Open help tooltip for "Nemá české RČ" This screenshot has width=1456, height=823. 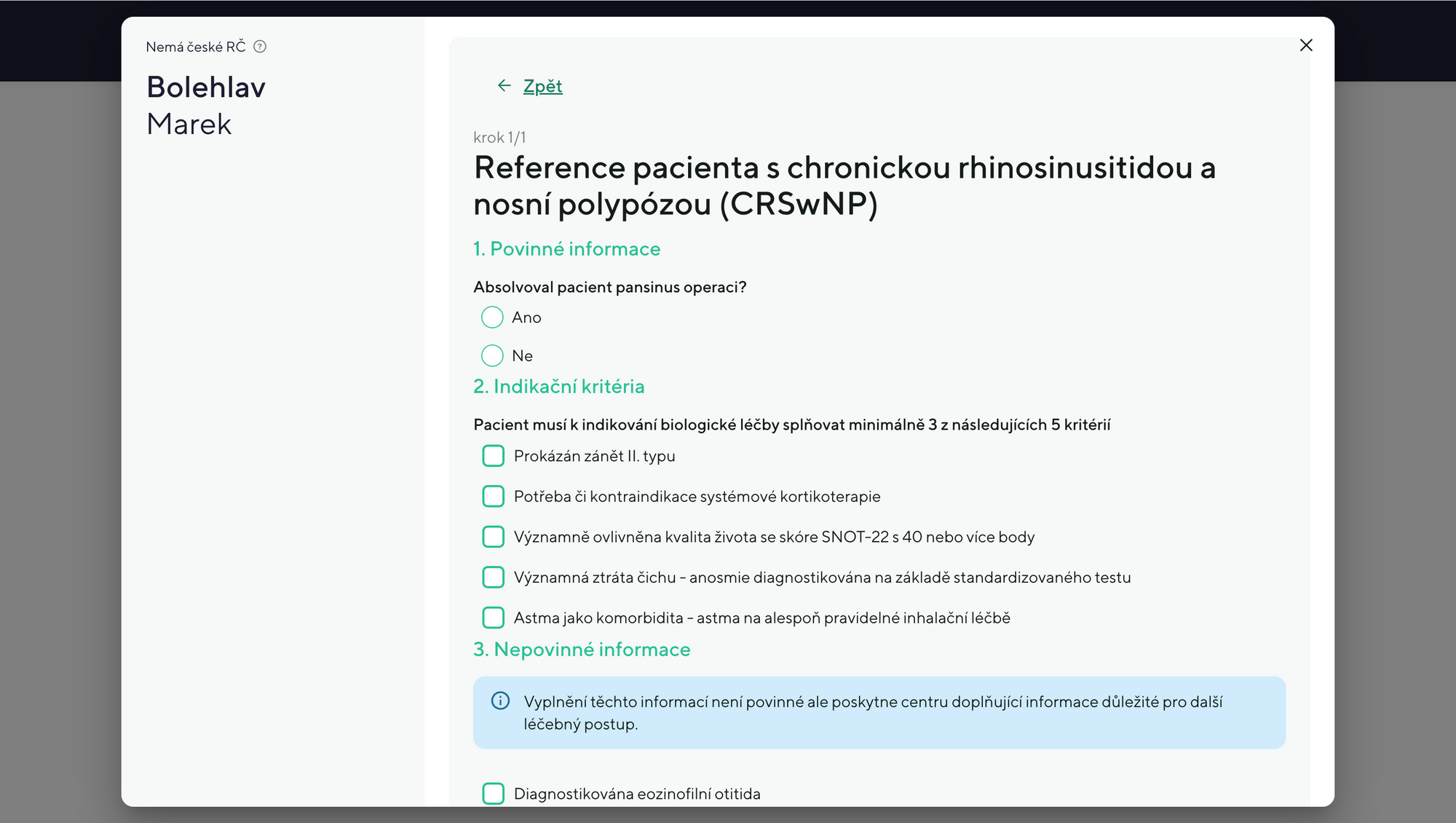[260, 46]
